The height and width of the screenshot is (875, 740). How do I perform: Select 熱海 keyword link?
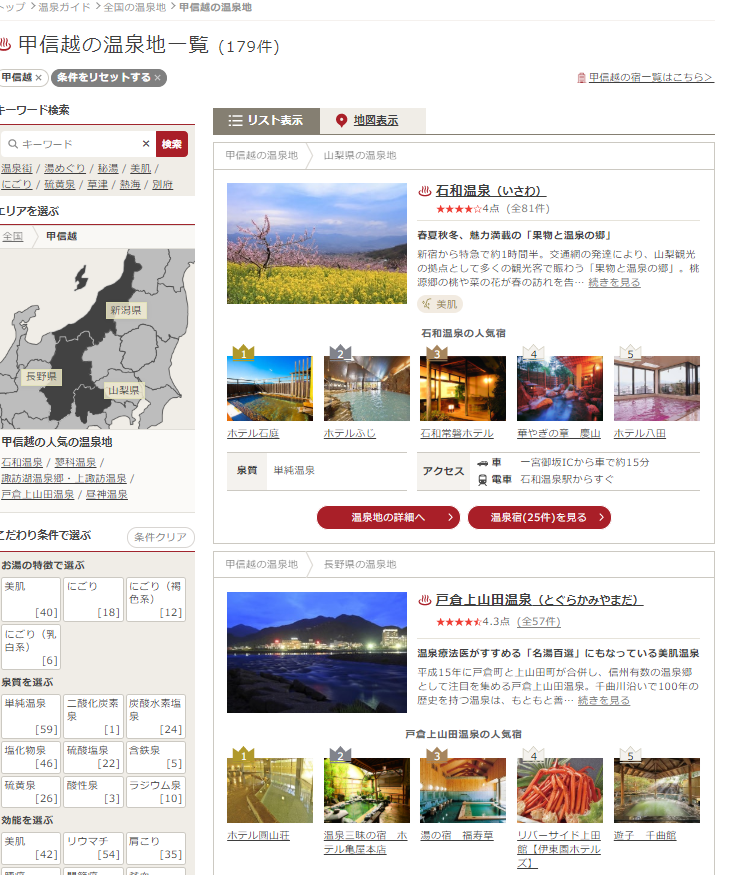[130, 184]
